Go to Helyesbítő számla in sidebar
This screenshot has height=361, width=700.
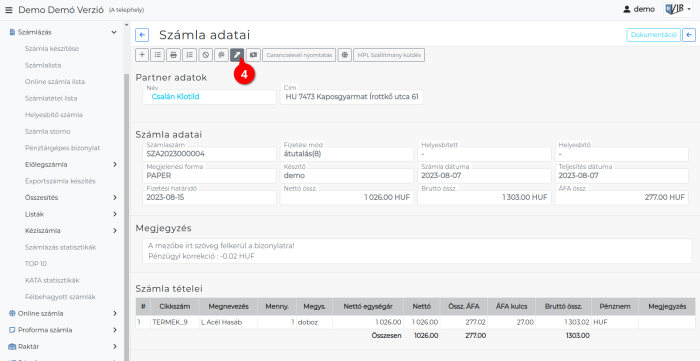[x=54, y=115]
